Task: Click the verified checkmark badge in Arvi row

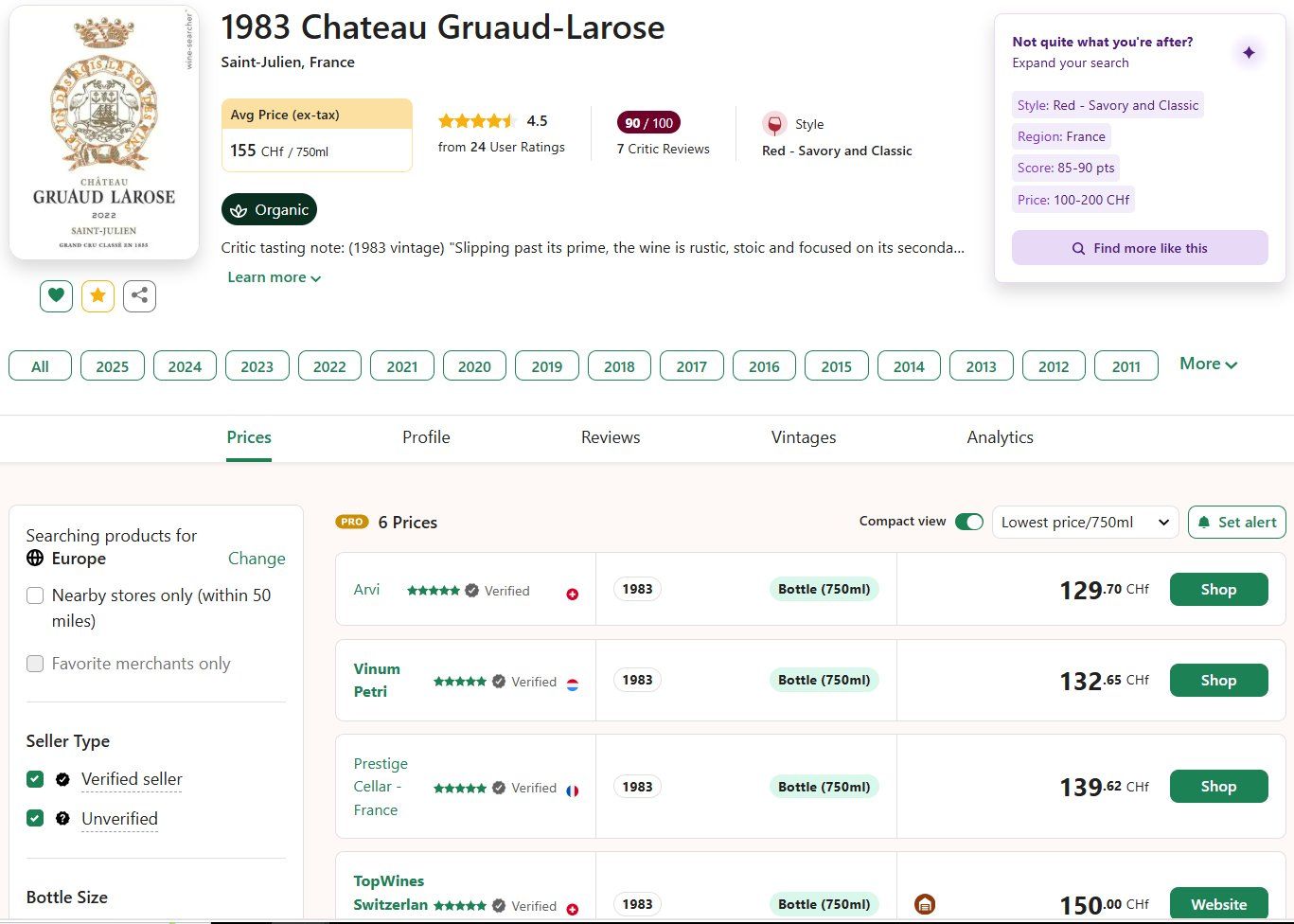Action: tap(471, 591)
